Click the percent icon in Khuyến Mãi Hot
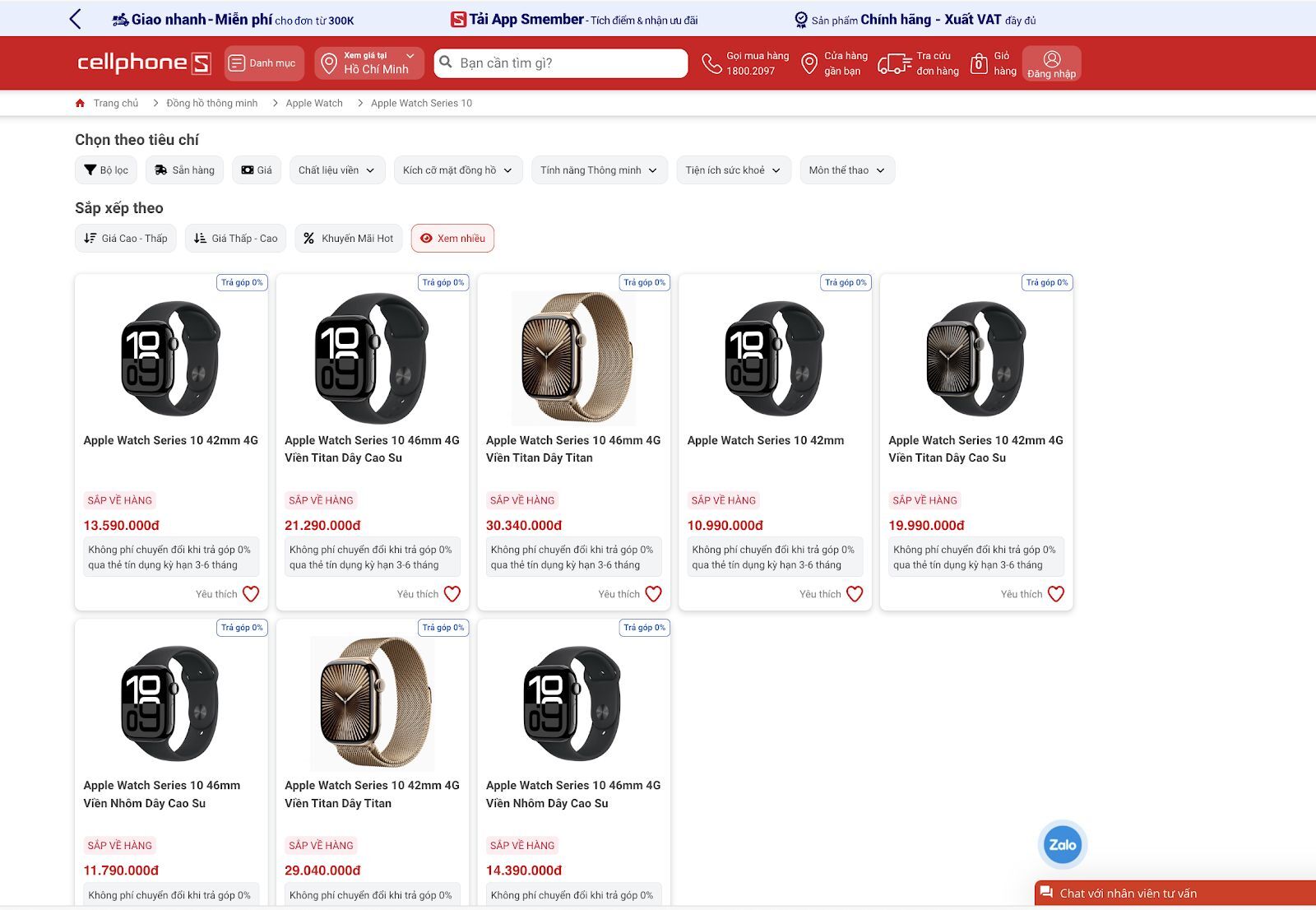1316x910 pixels. [x=309, y=239]
